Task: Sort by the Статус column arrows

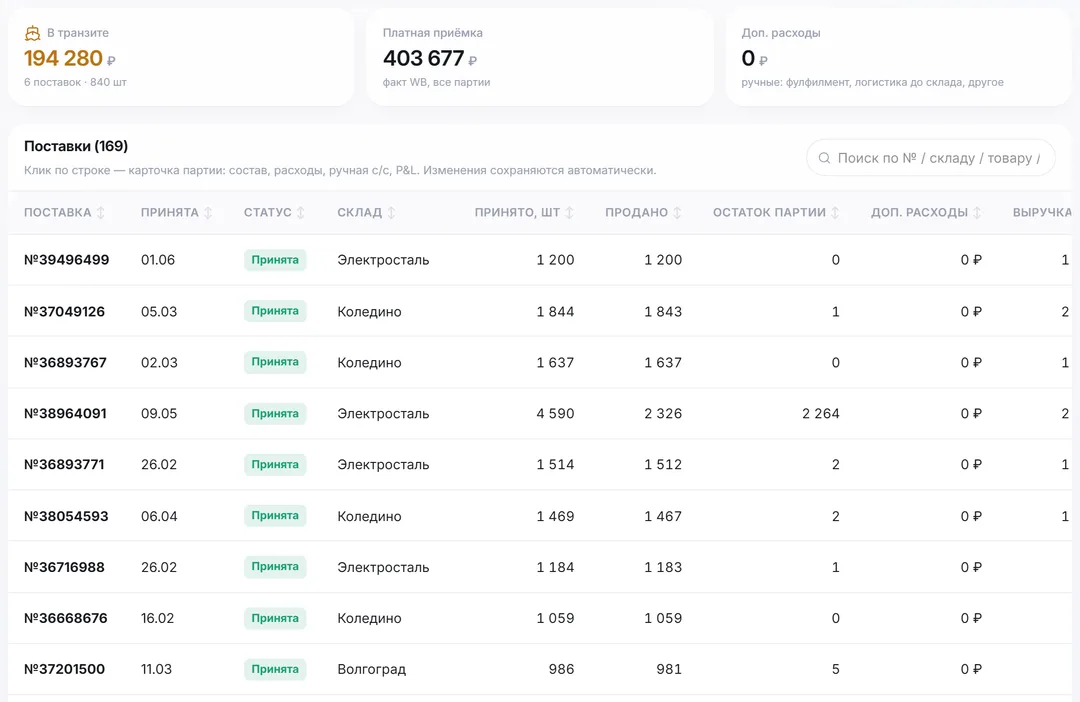Action: 300,213
